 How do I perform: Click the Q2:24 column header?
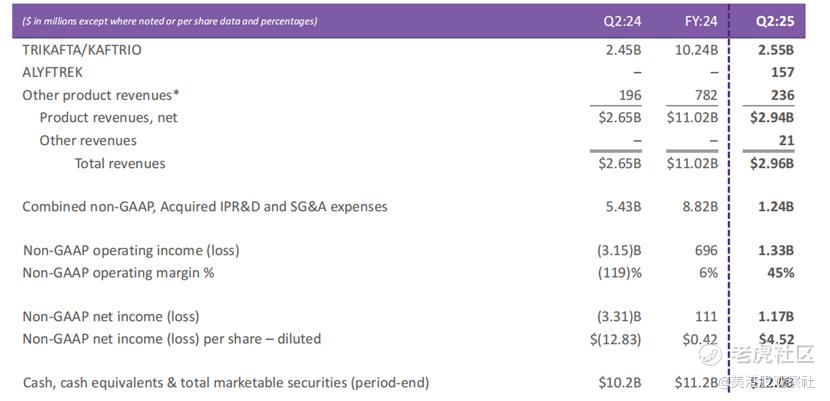(622, 21)
